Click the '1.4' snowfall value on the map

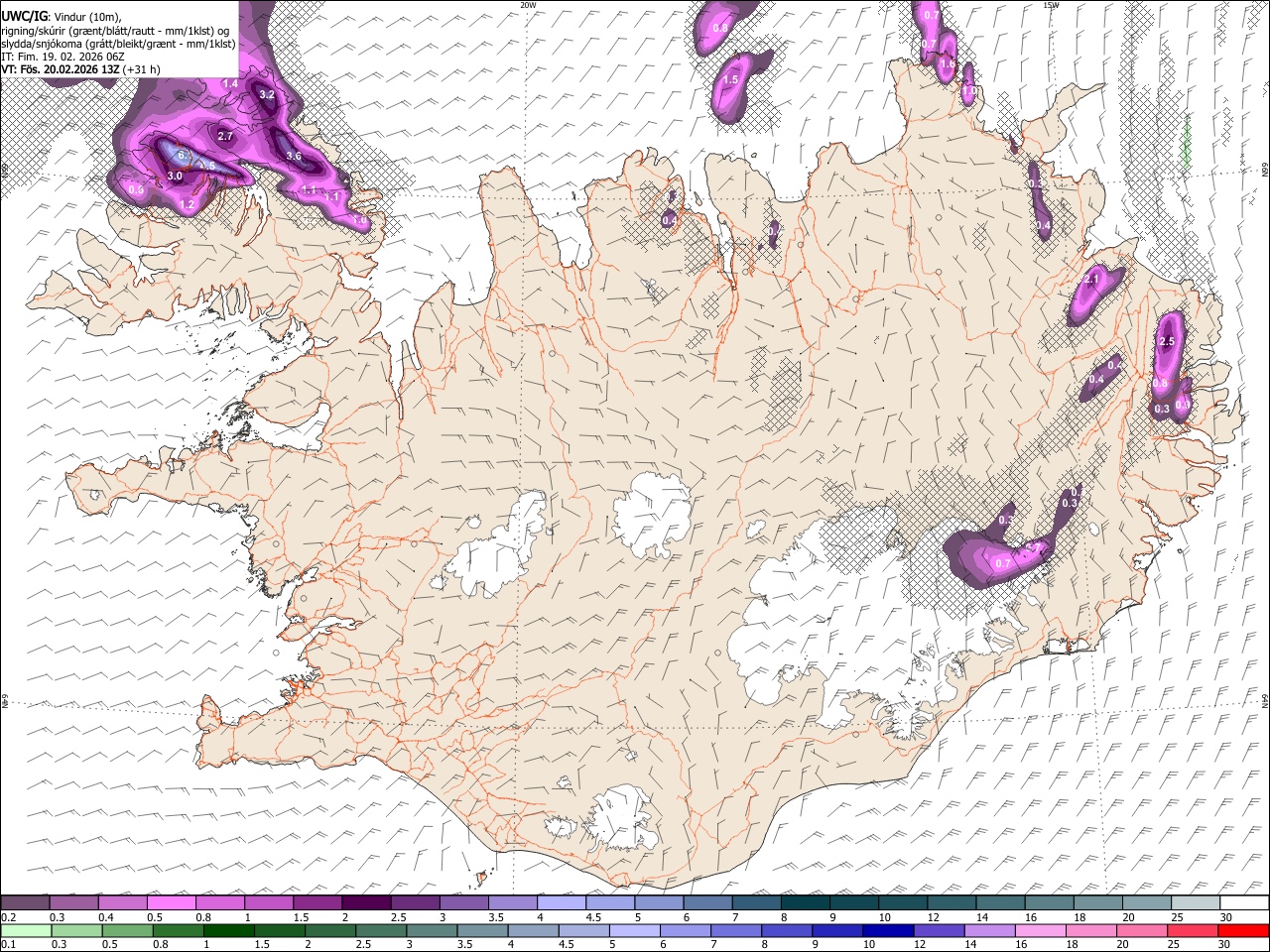[230, 83]
